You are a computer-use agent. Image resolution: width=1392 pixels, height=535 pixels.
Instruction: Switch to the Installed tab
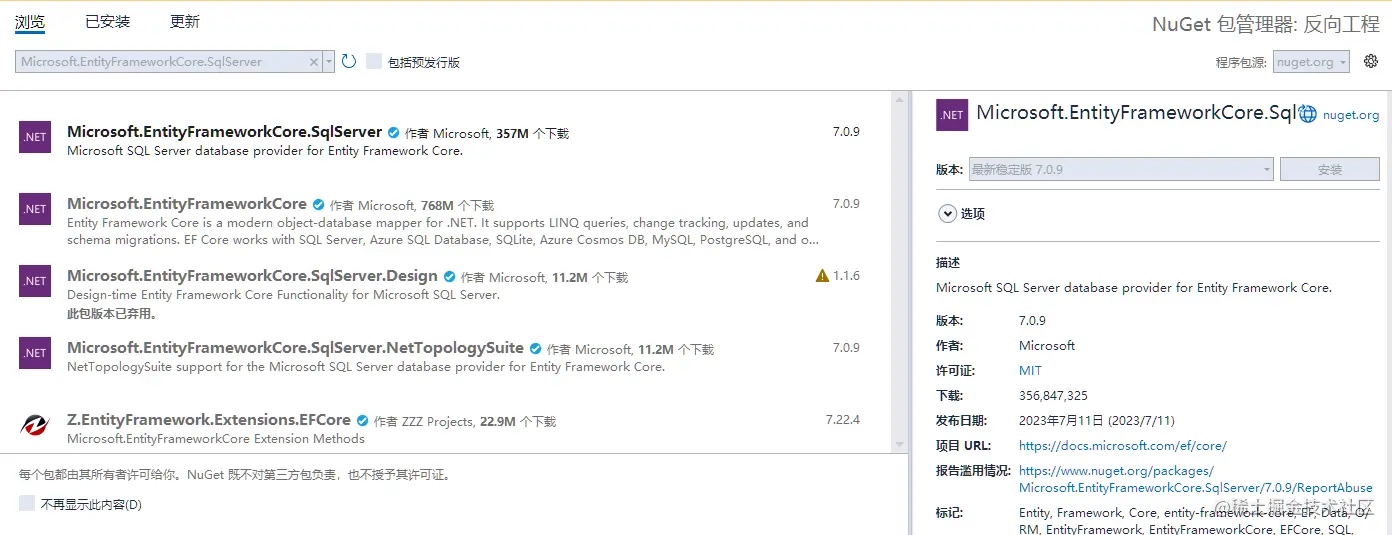click(107, 21)
